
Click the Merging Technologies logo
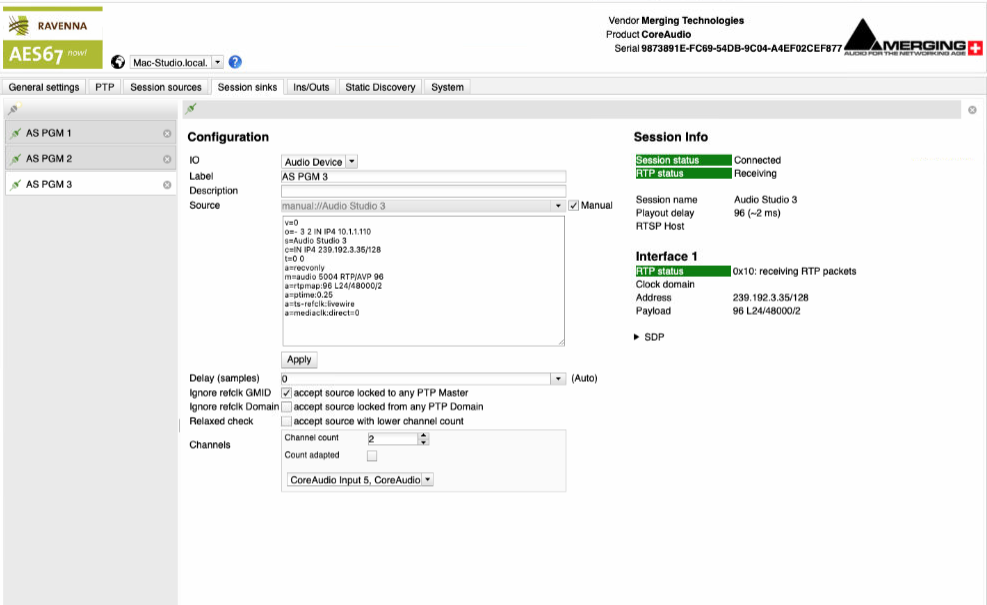tap(913, 38)
